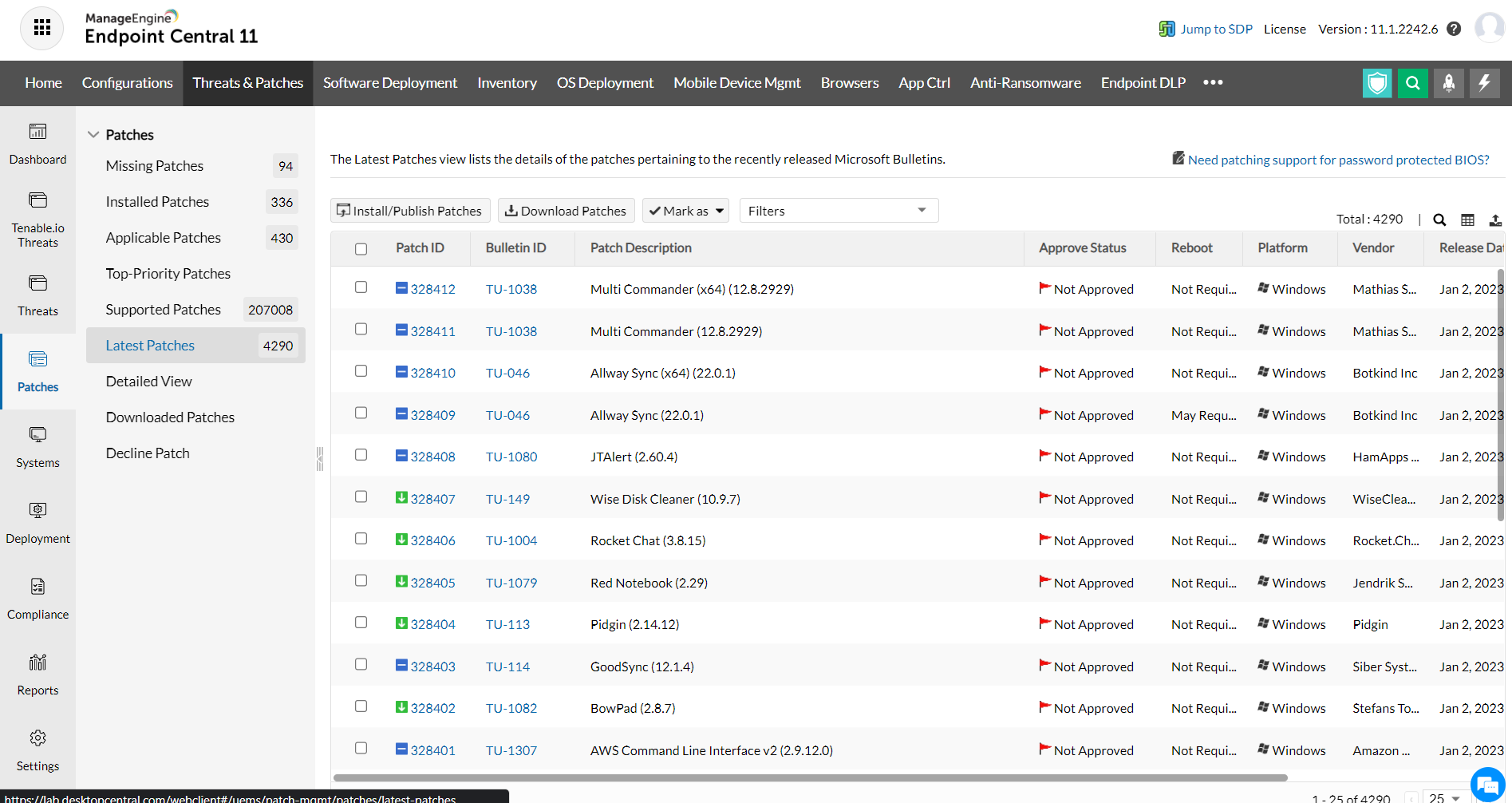
Task: Open the Configurations tab
Action: [128, 83]
